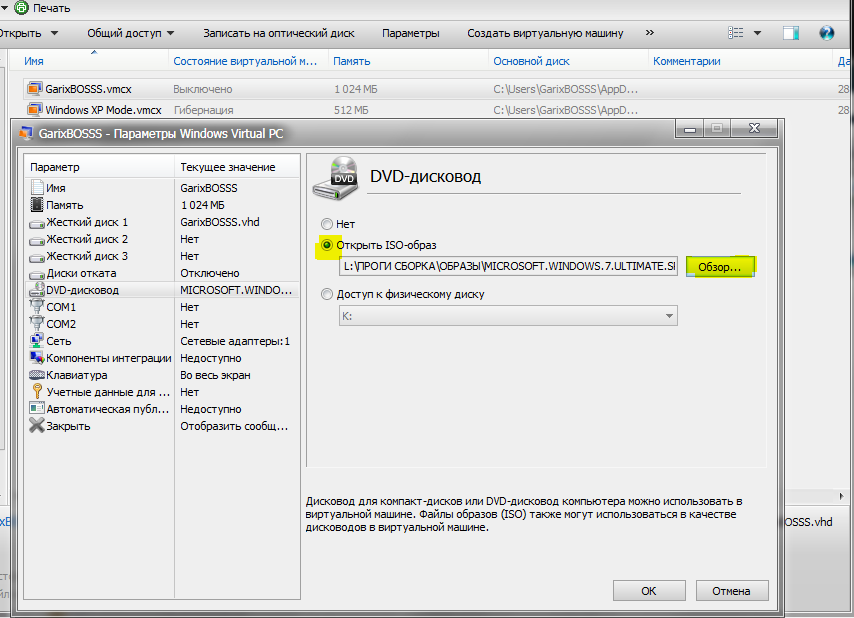Screen dimensions: 854x618
Task: Click the 512 МБ memory cell
Action: (351, 110)
